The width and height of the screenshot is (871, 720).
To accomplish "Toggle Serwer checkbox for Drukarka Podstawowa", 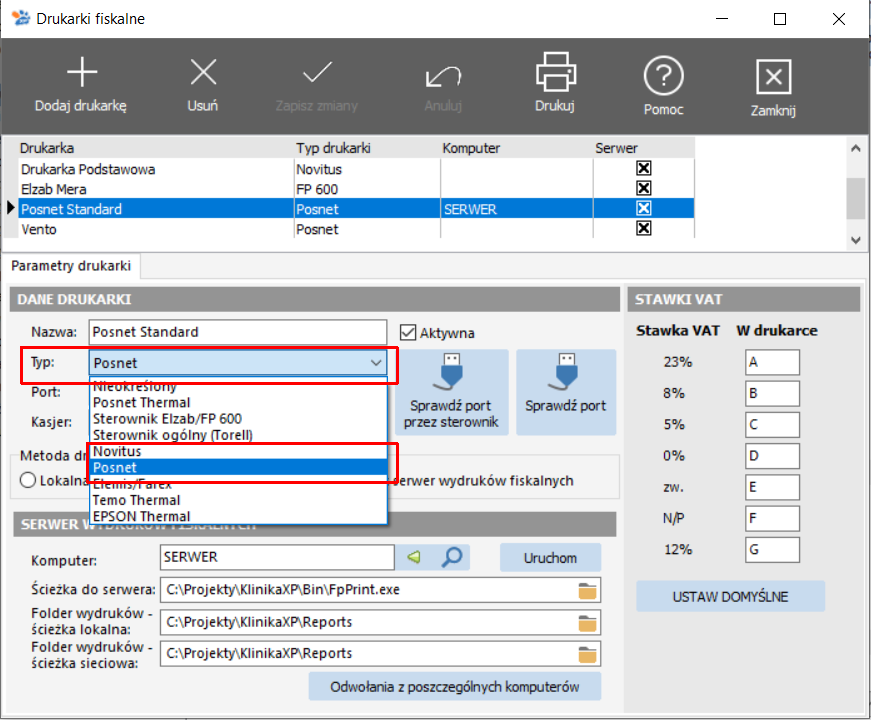I will point(644,168).
